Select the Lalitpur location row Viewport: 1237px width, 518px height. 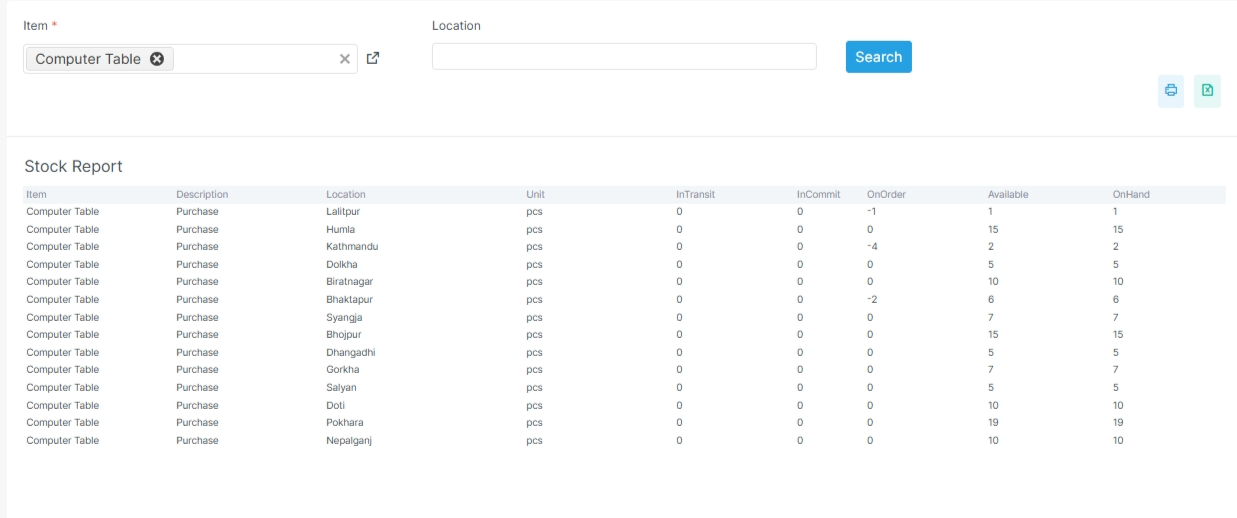click(345, 212)
